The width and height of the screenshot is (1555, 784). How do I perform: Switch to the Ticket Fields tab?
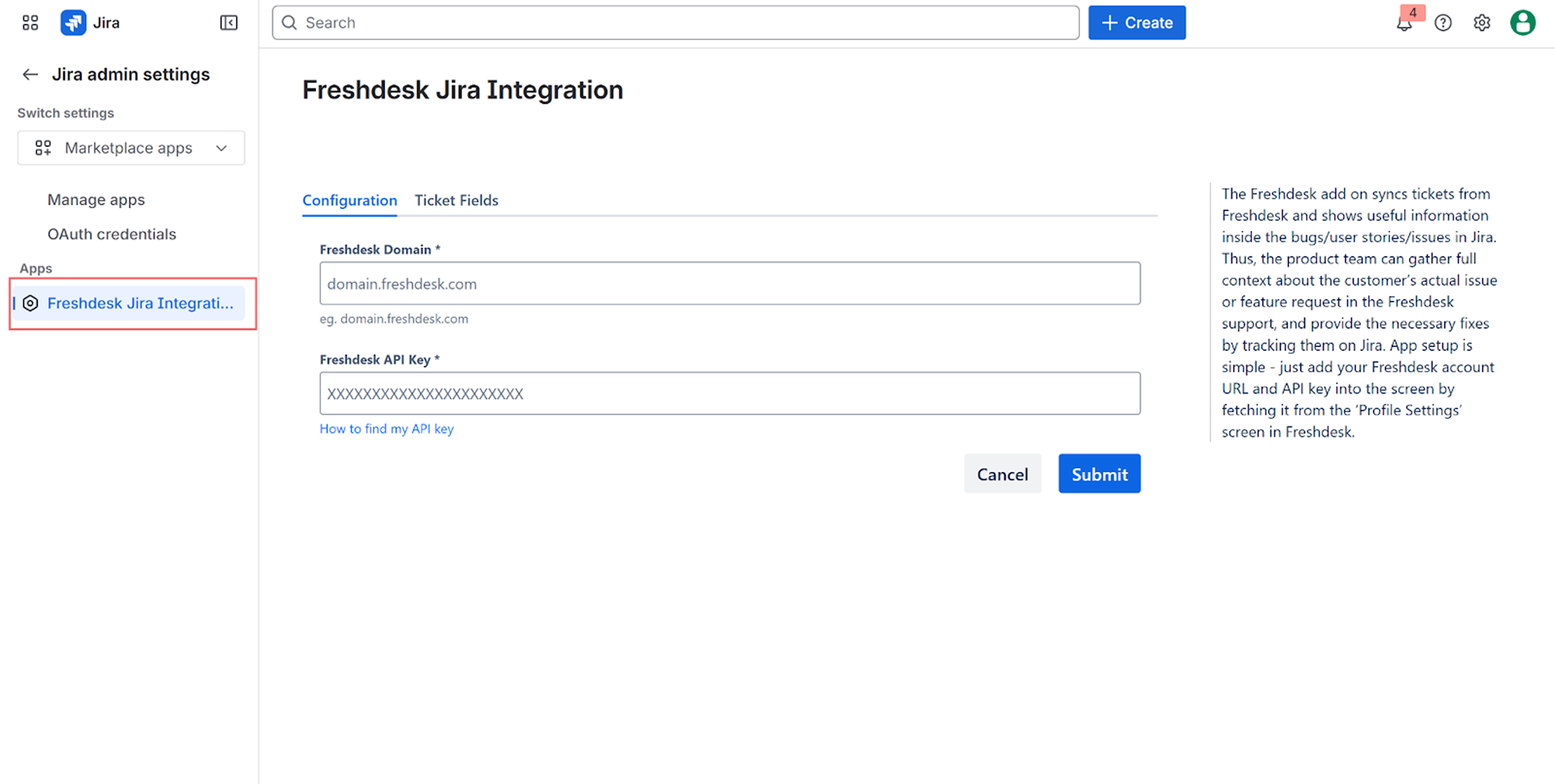456,201
